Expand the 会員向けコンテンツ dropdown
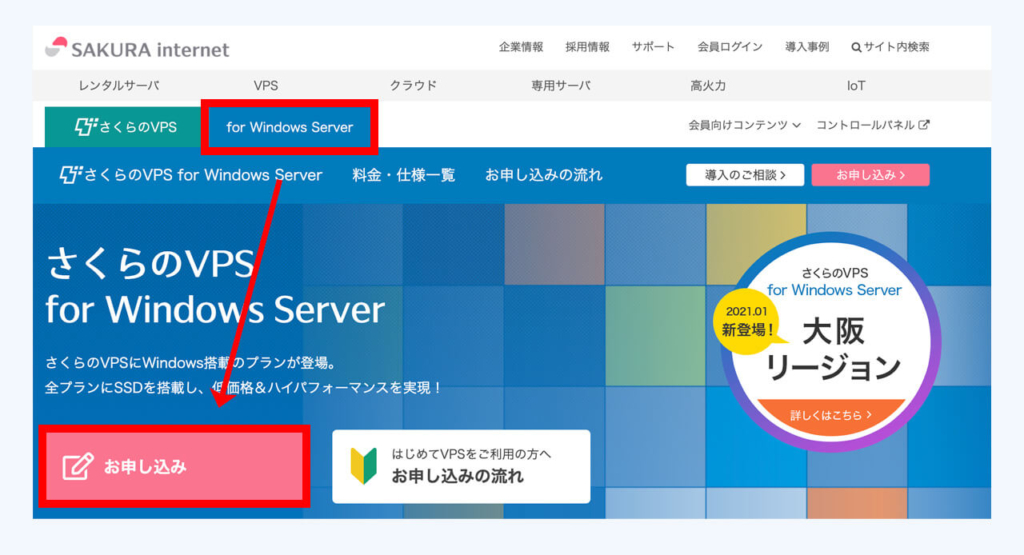The image size is (1024, 555). [744, 125]
